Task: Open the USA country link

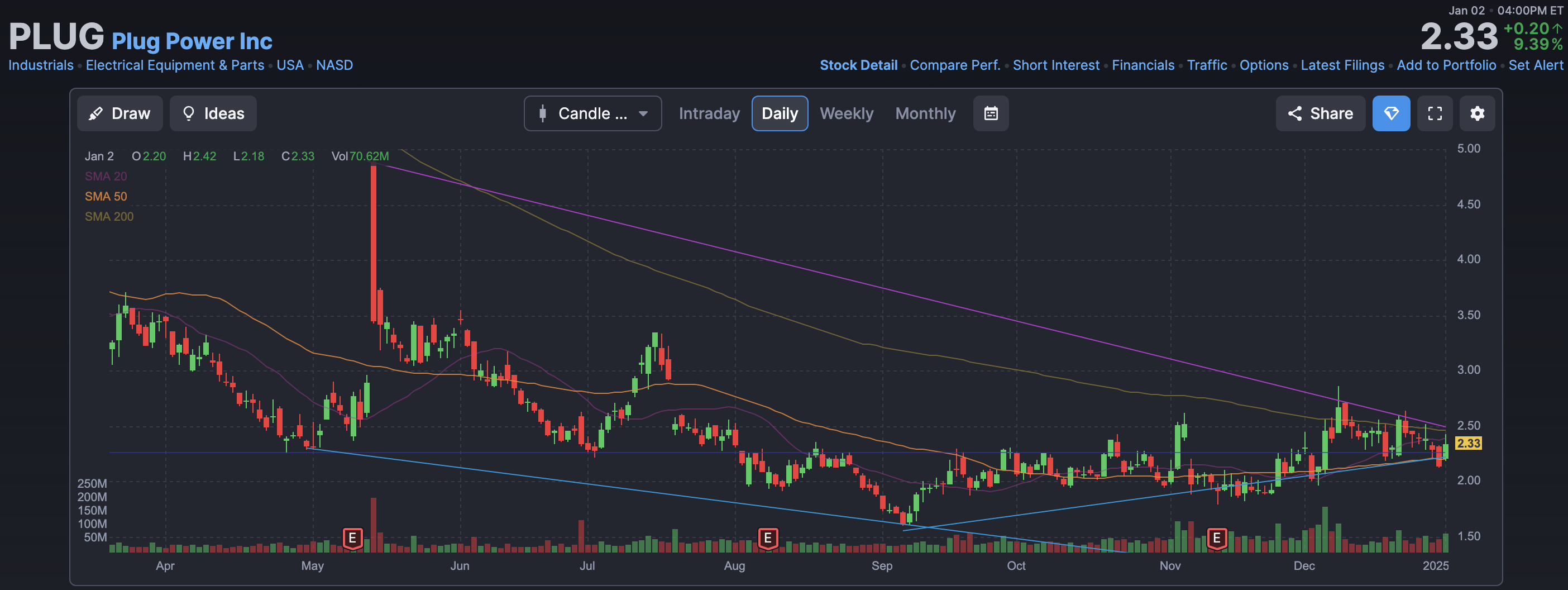Action: pos(290,65)
